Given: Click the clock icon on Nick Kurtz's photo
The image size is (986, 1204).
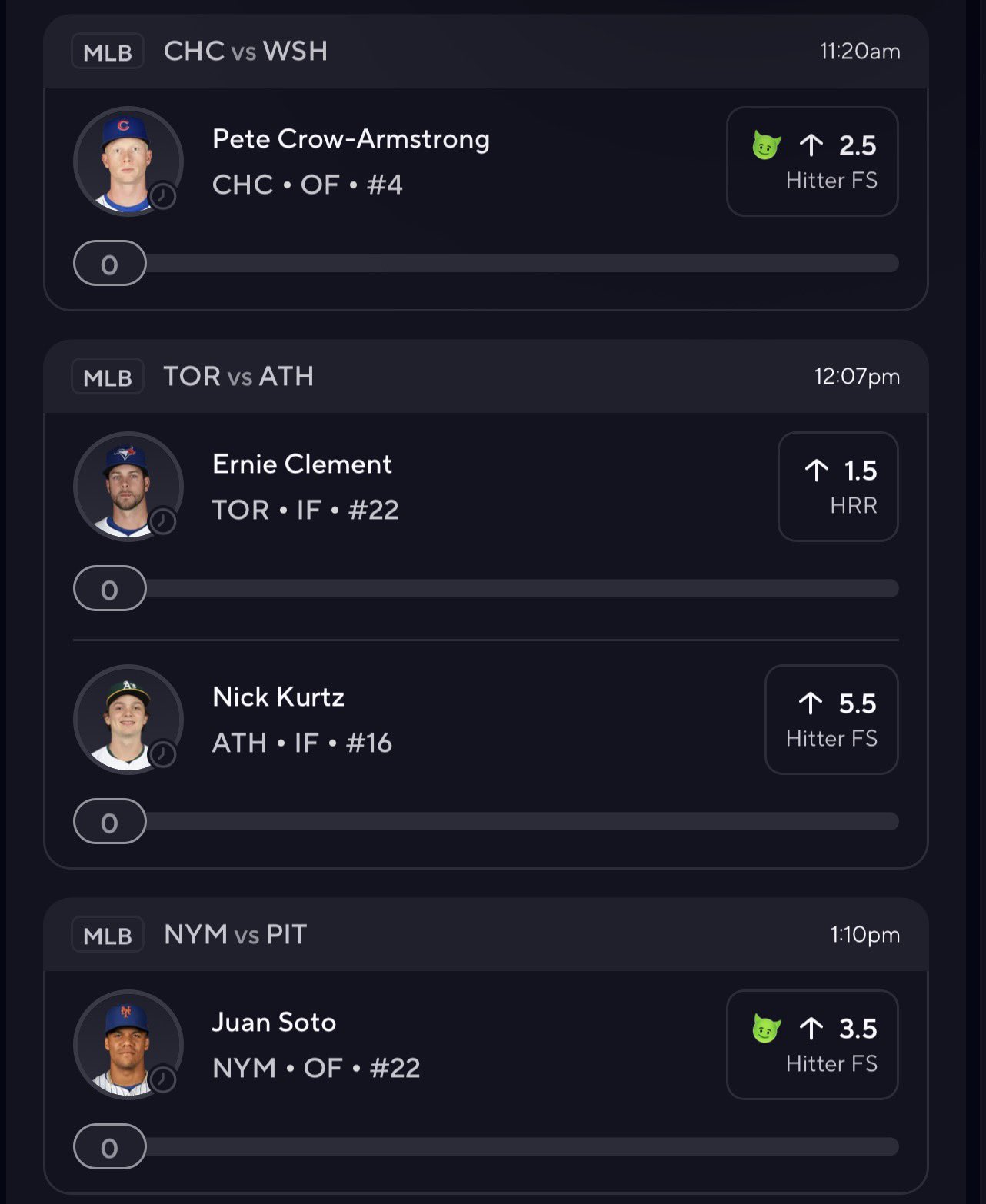Looking at the screenshot, I should (x=162, y=754).
